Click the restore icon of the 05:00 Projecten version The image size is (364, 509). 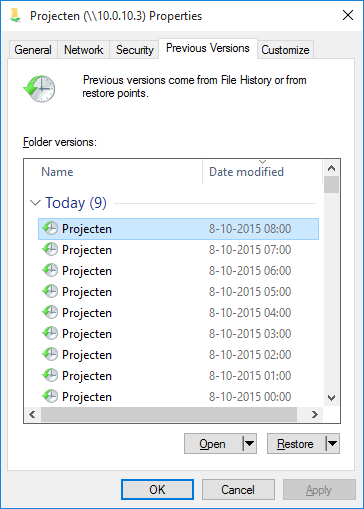(x=50, y=291)
